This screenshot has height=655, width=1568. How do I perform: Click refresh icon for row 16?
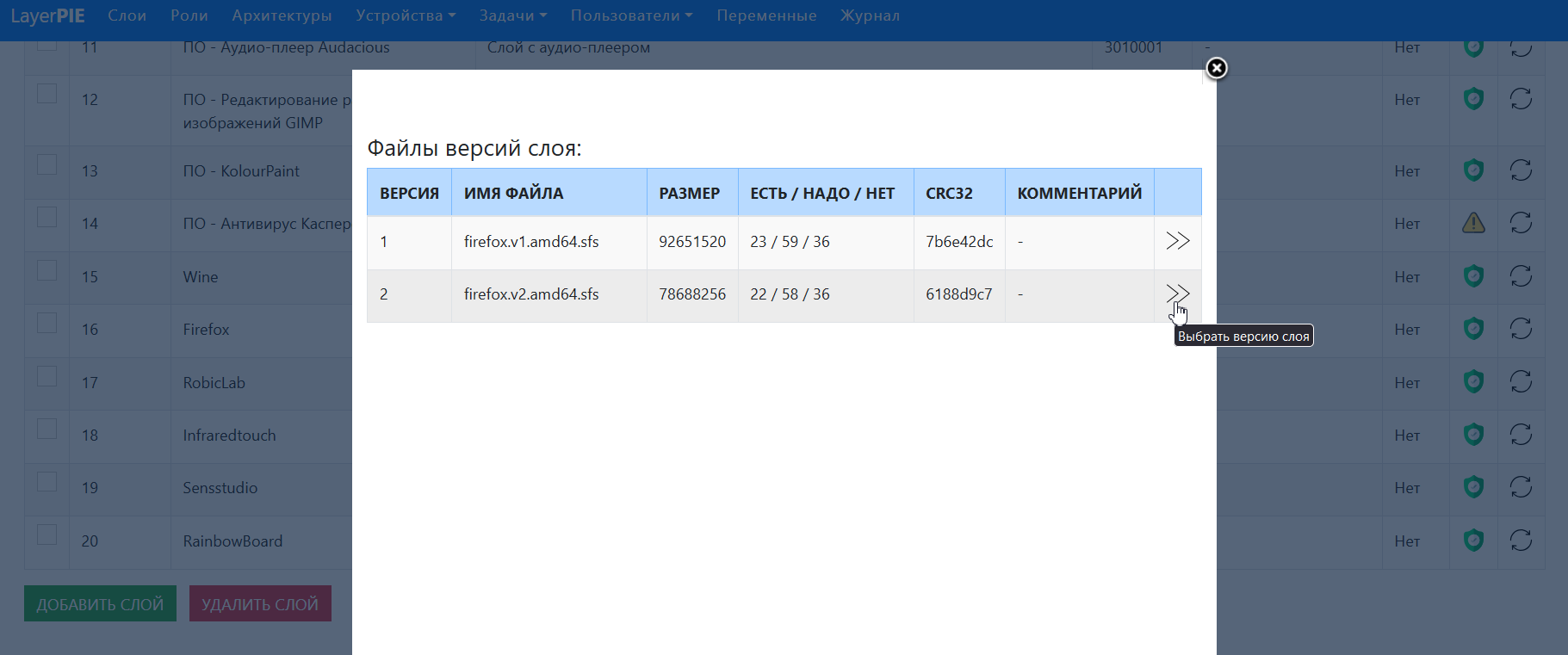click(x=1521, y=329)
